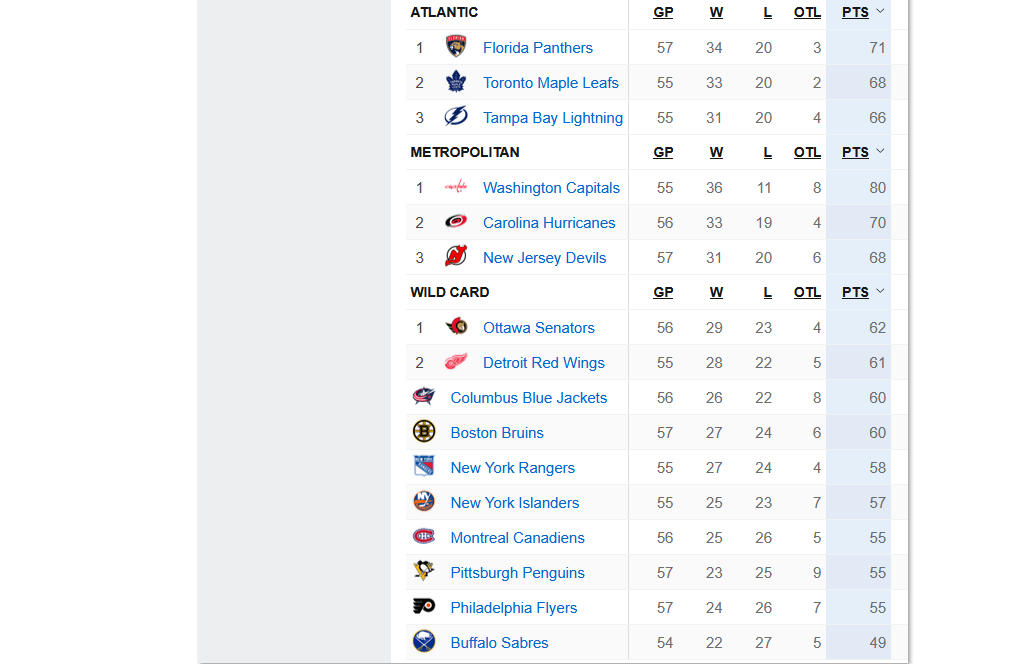The height and width of the screenshot is (664, 1033).
Task: Click the Buffalo Sabres logo icon
Action: [x=424, y=641]
